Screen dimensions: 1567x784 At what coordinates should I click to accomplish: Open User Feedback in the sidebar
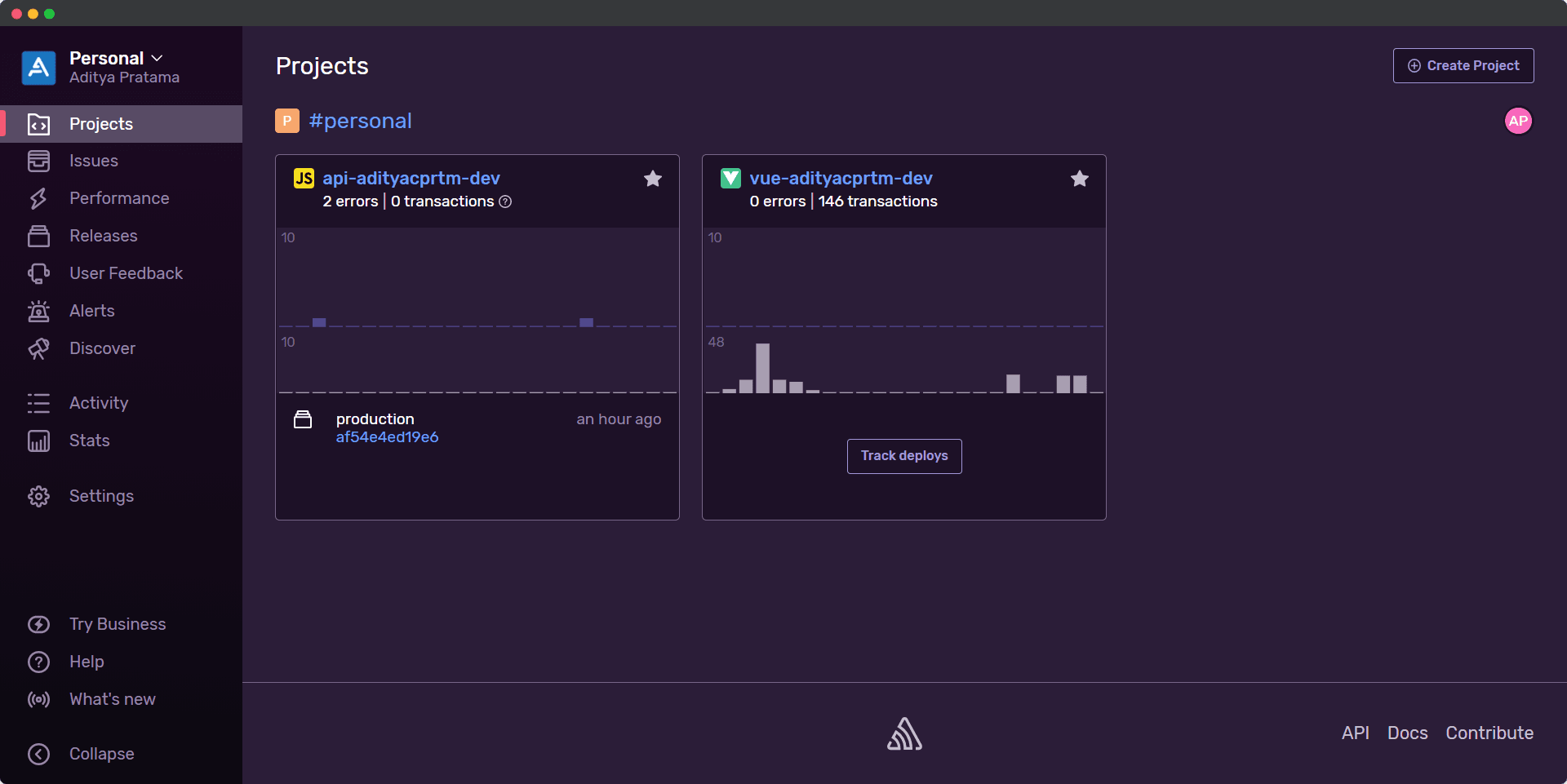[121, 273]
